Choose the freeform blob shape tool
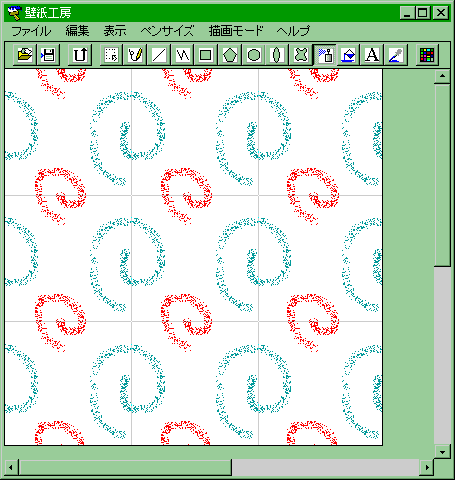 tap(301, 55)
